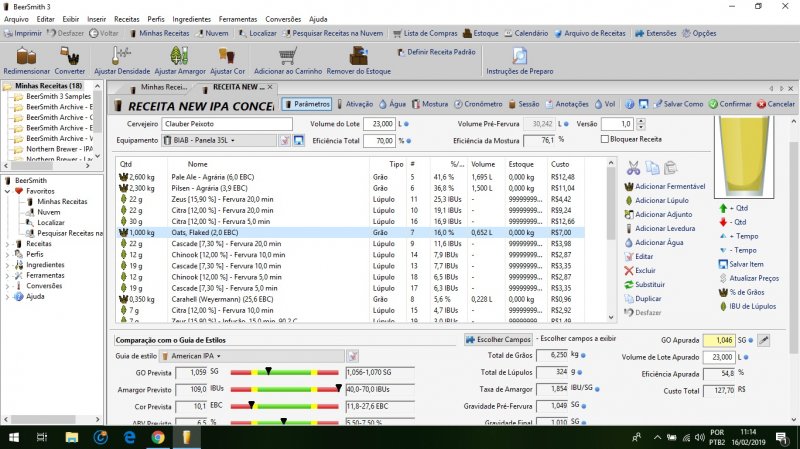Screen dimensions: 800x449
Task: Open the Arquivo menu
Action: pyautogui.click(x=16, y=19)
